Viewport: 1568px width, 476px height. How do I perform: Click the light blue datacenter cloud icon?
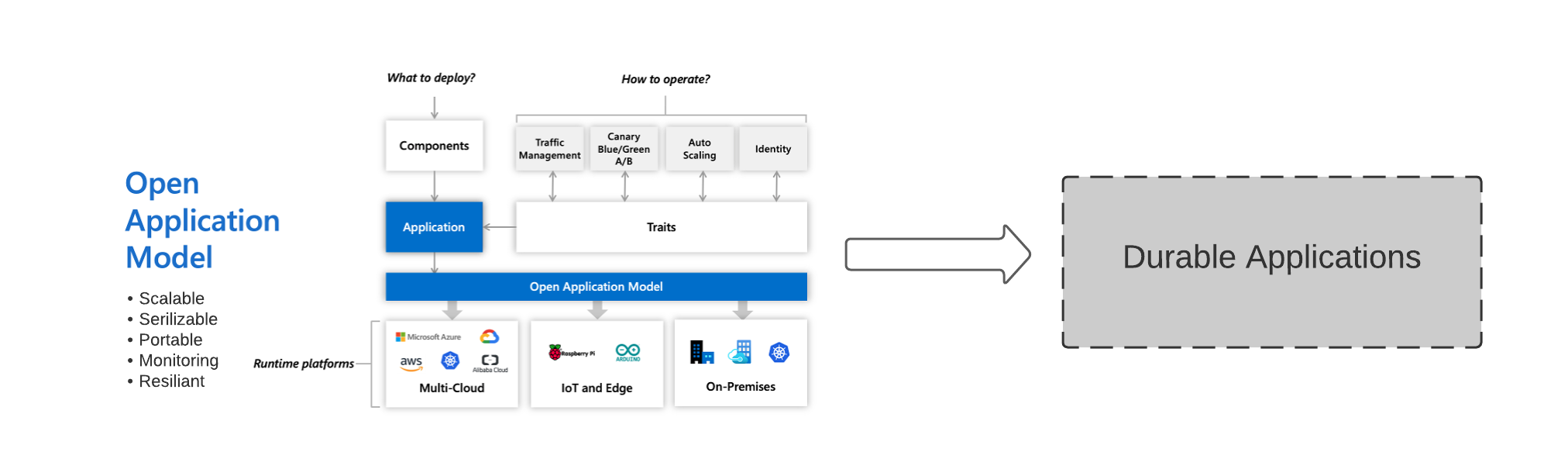(x=740, y=352)
